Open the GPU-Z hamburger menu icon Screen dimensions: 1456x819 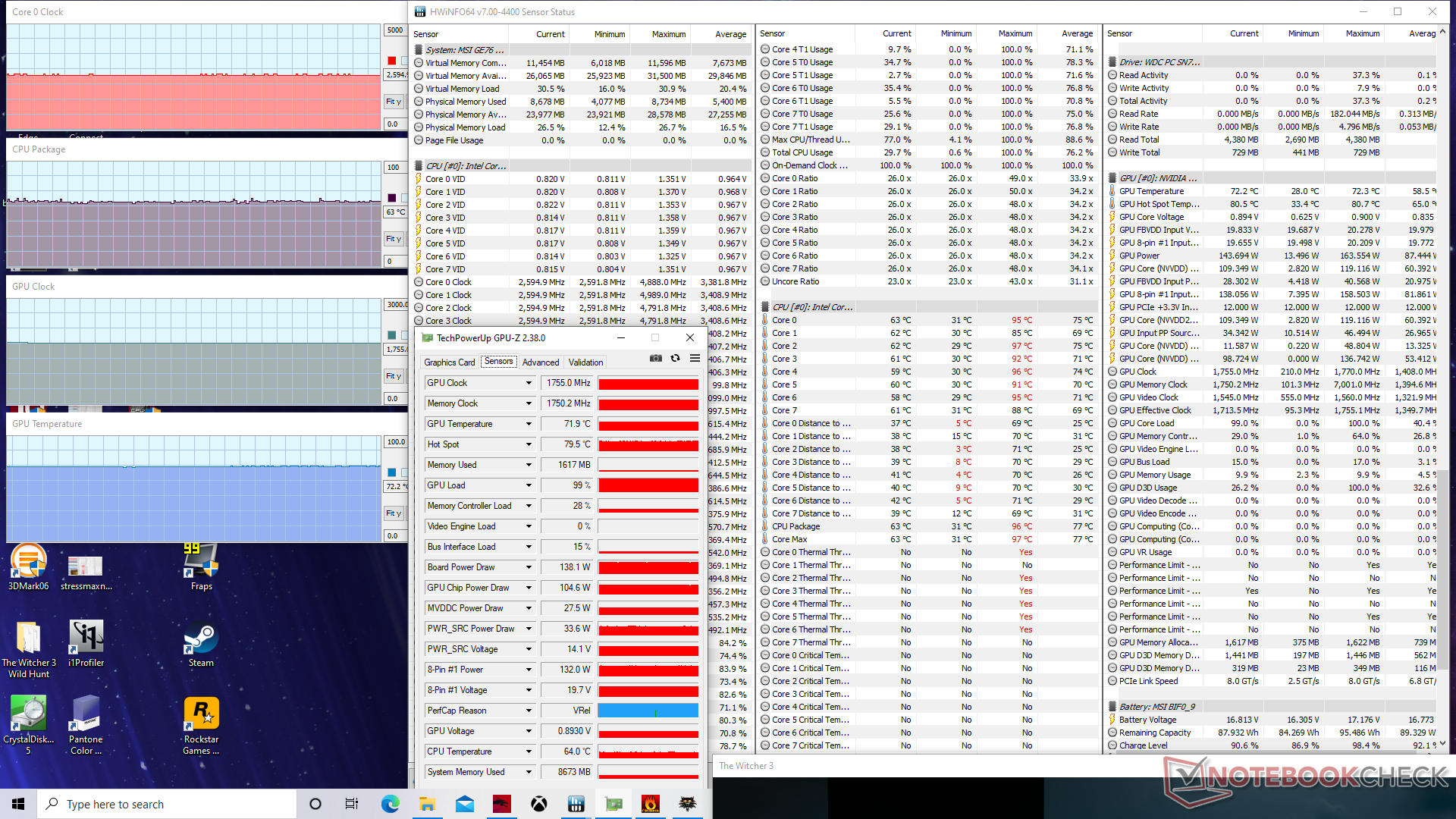coord(695,358)
